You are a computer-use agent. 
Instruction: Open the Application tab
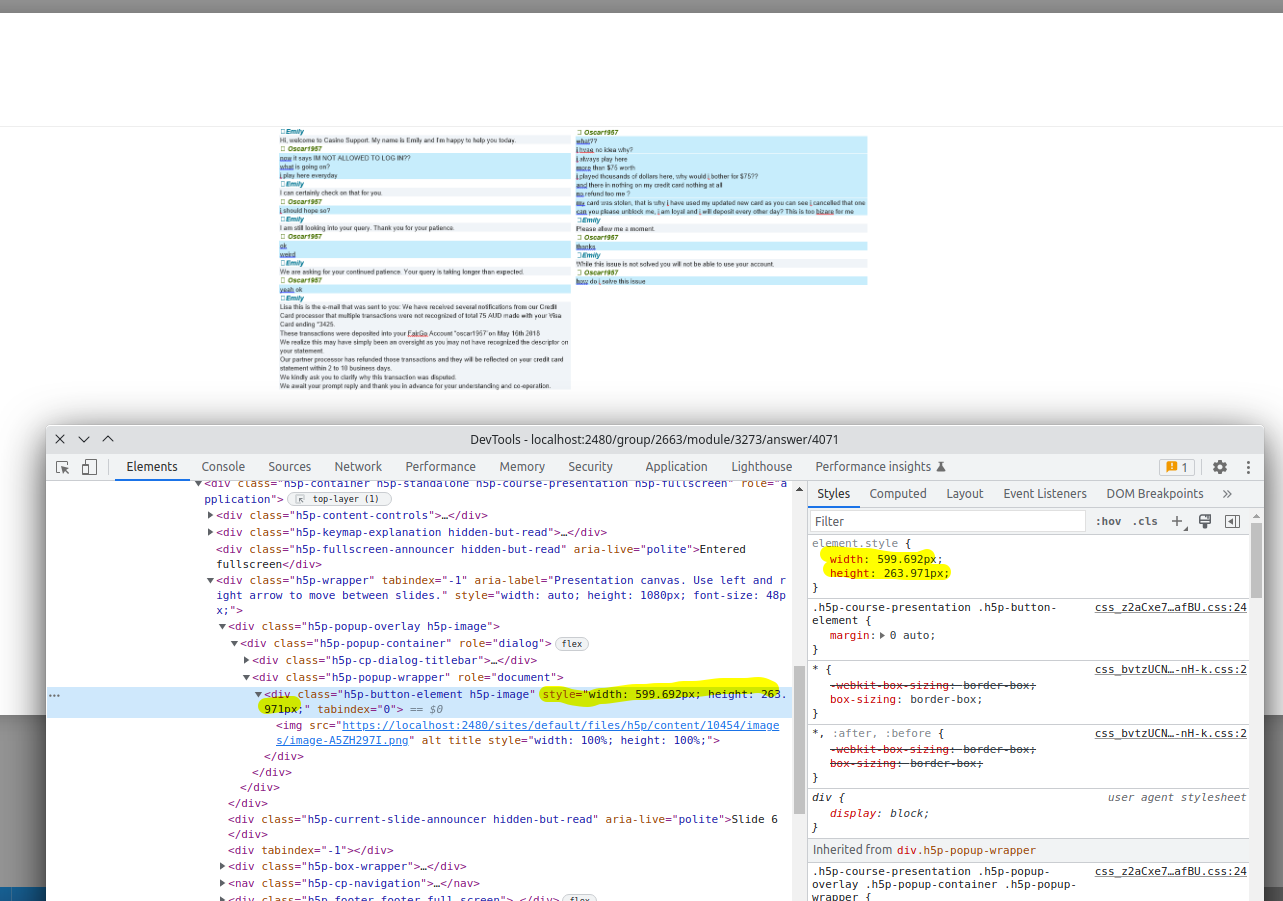pos(676,467)
